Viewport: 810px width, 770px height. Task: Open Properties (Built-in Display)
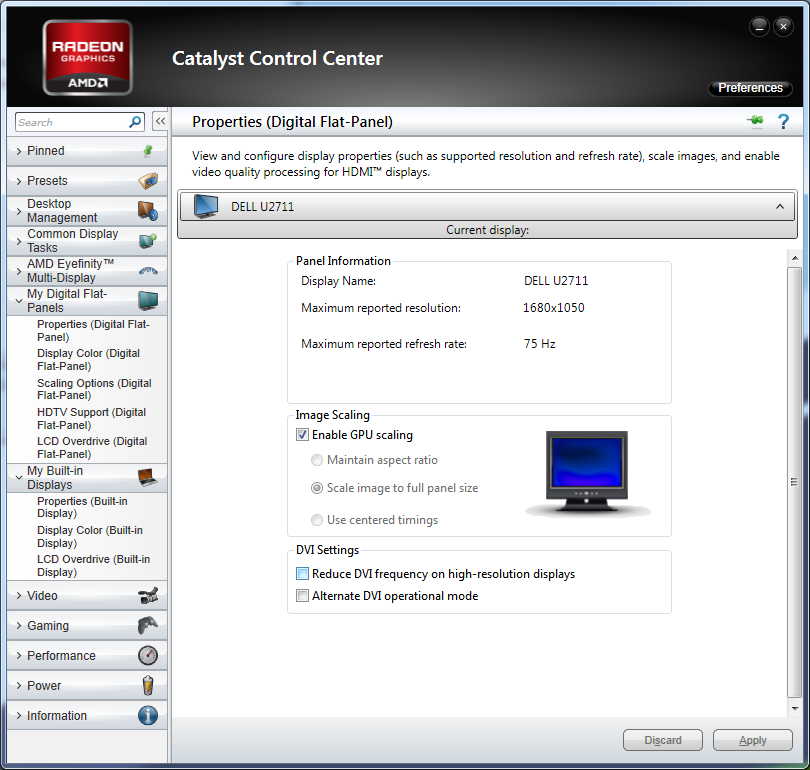coord(82,507)
